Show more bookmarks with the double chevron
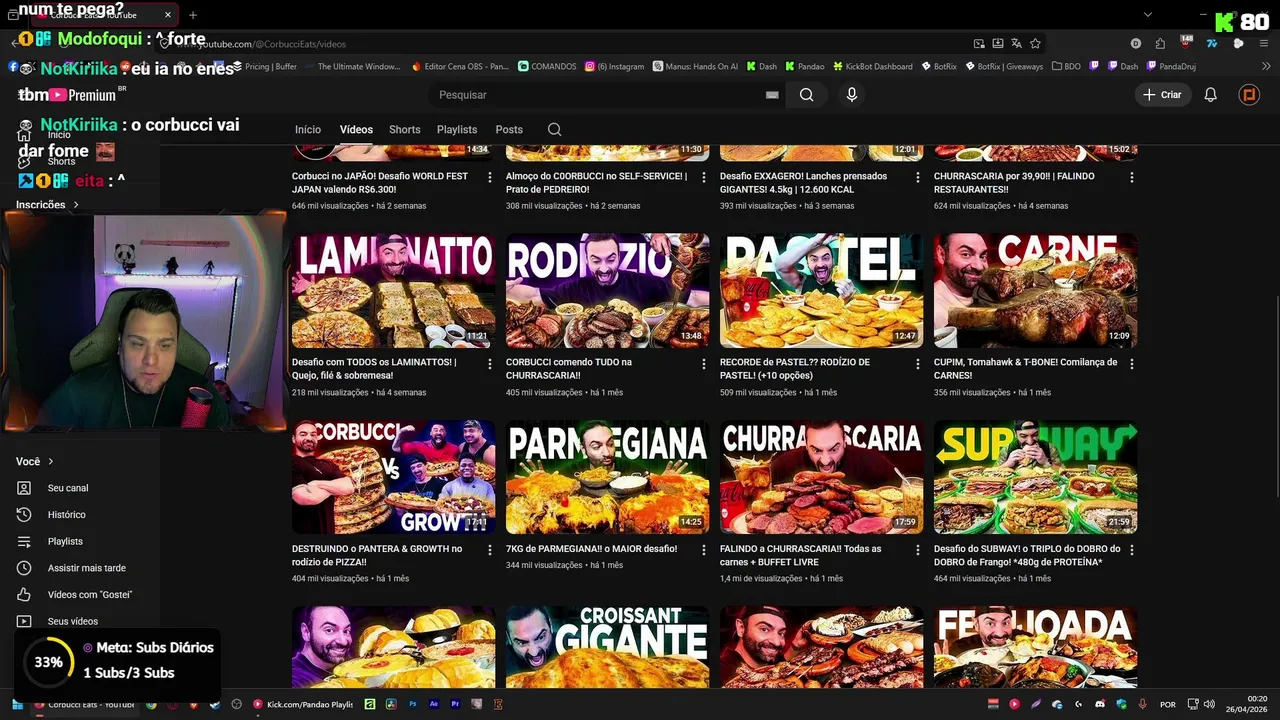The width and height of the screenshot is (1280, 720). coord(1266,66)
